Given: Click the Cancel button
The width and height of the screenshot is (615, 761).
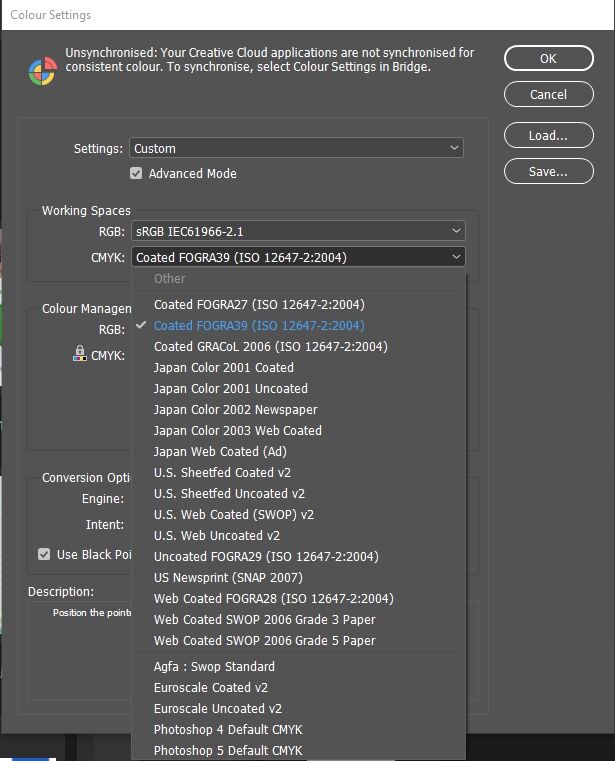Looking at the screenshot, I should pyautogui.click(x=548, y=95).
